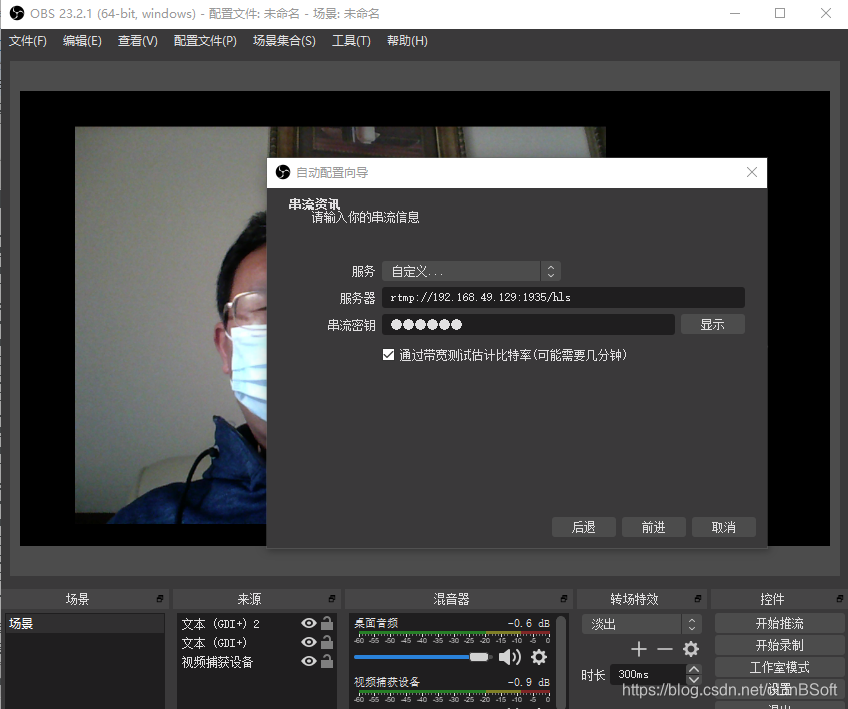Click the OBS logo in the wizard title bar
Image resolution: width=848 pixels, height=709 pixels.
point(283,172)
